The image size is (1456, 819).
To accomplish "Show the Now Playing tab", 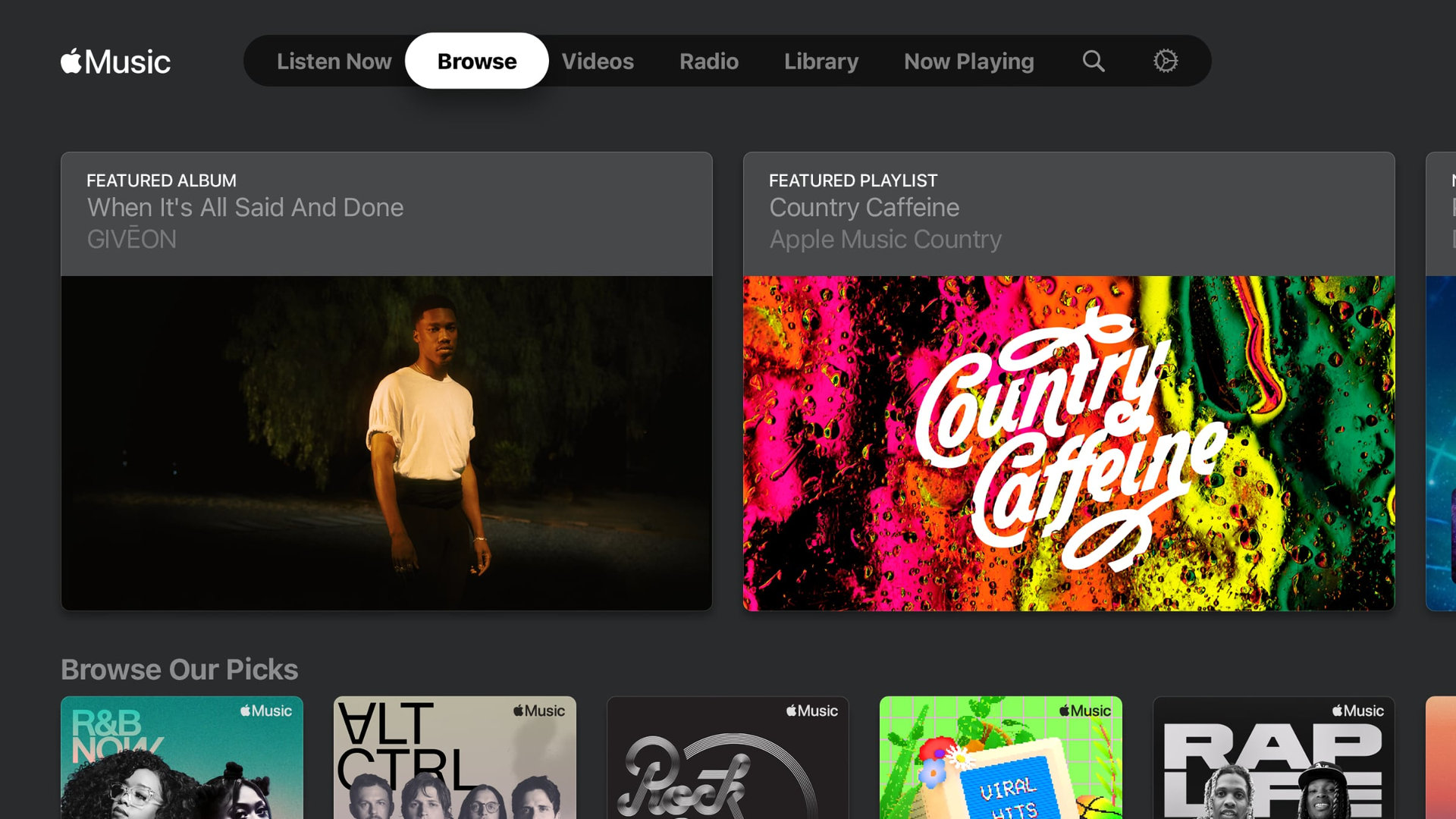I will 968,61.
